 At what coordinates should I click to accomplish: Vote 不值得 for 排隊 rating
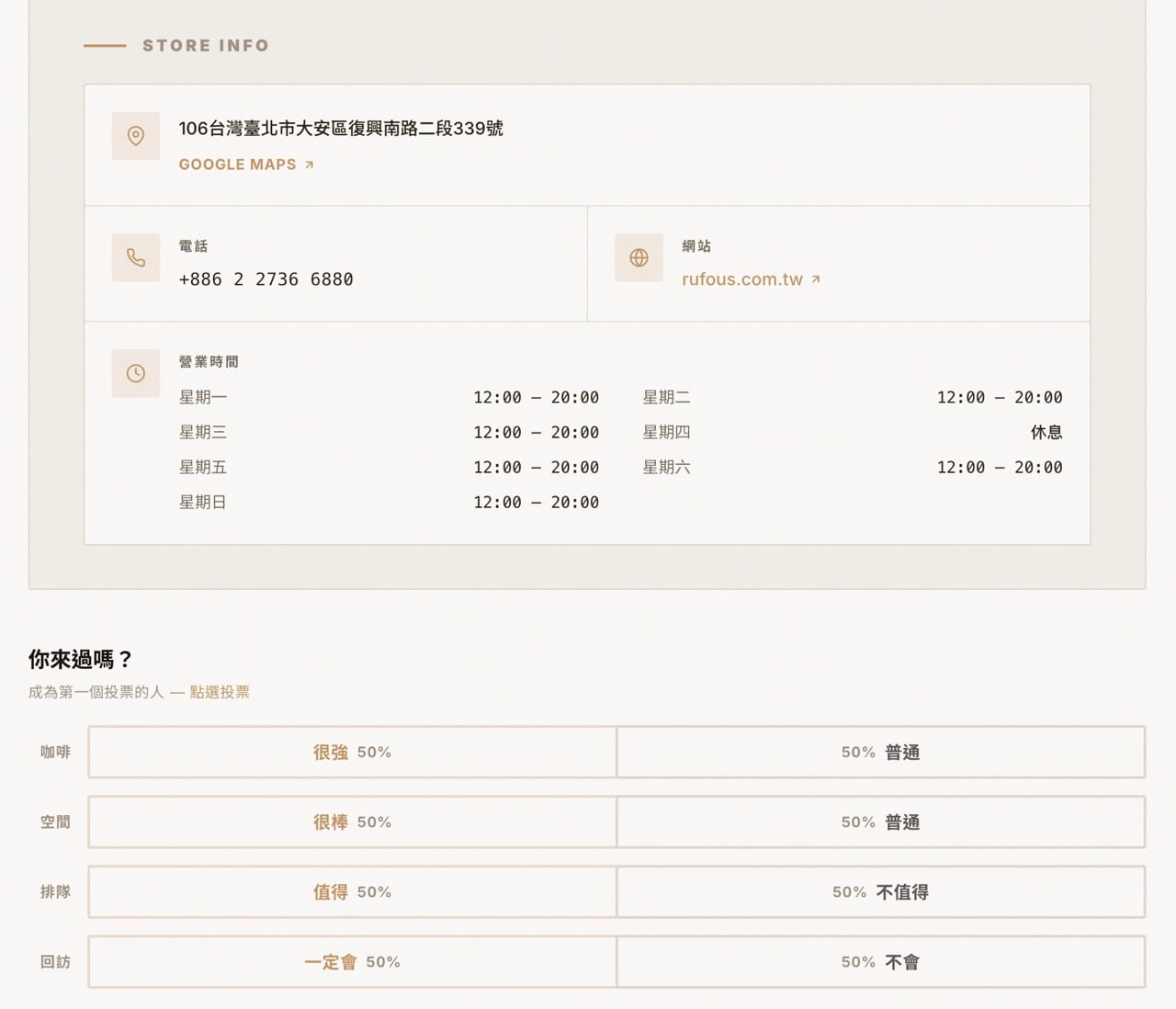[879, 891]
